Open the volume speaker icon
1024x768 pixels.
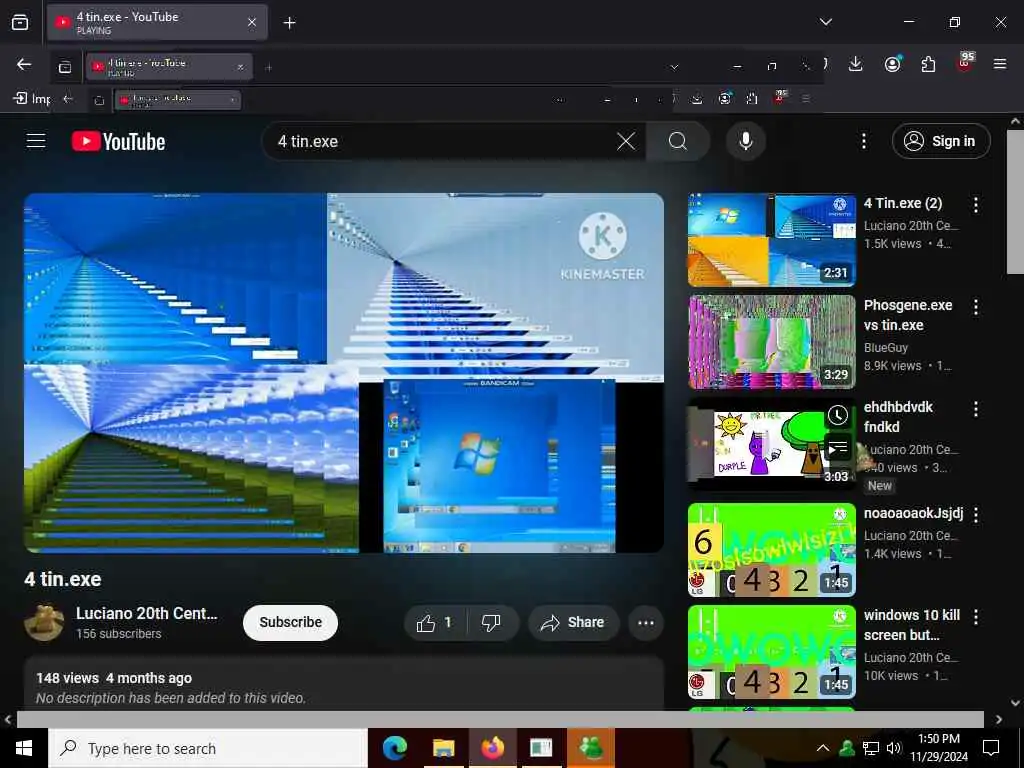click(x=894, y=748)
